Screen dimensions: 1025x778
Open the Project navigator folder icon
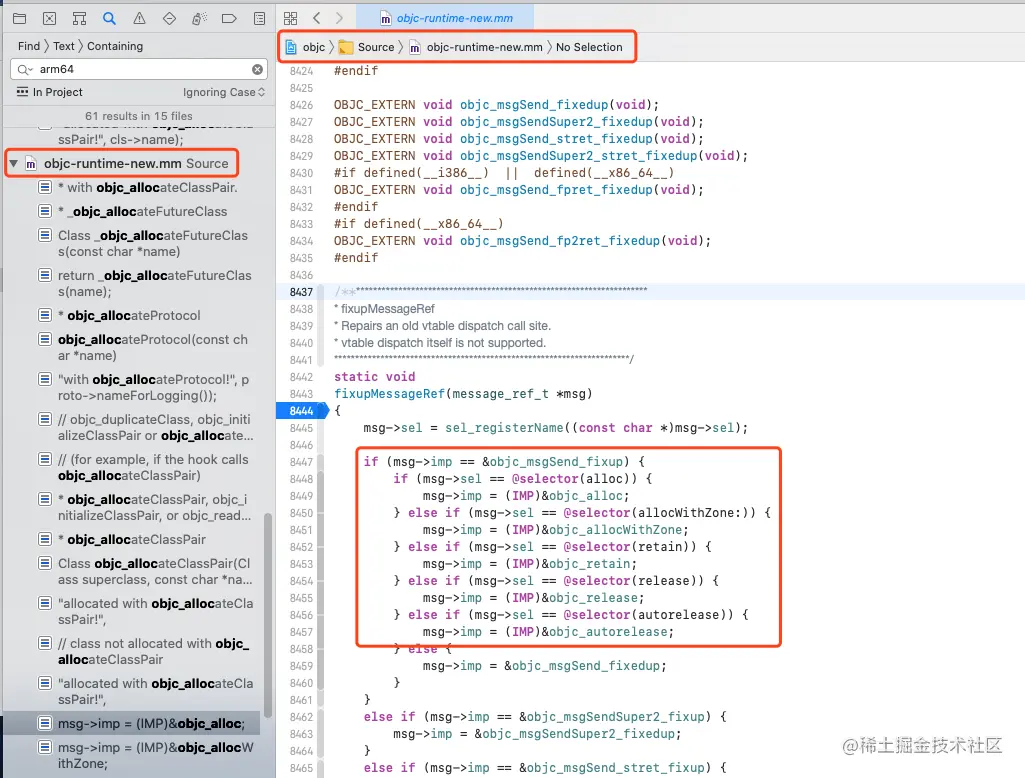(20, 18)
